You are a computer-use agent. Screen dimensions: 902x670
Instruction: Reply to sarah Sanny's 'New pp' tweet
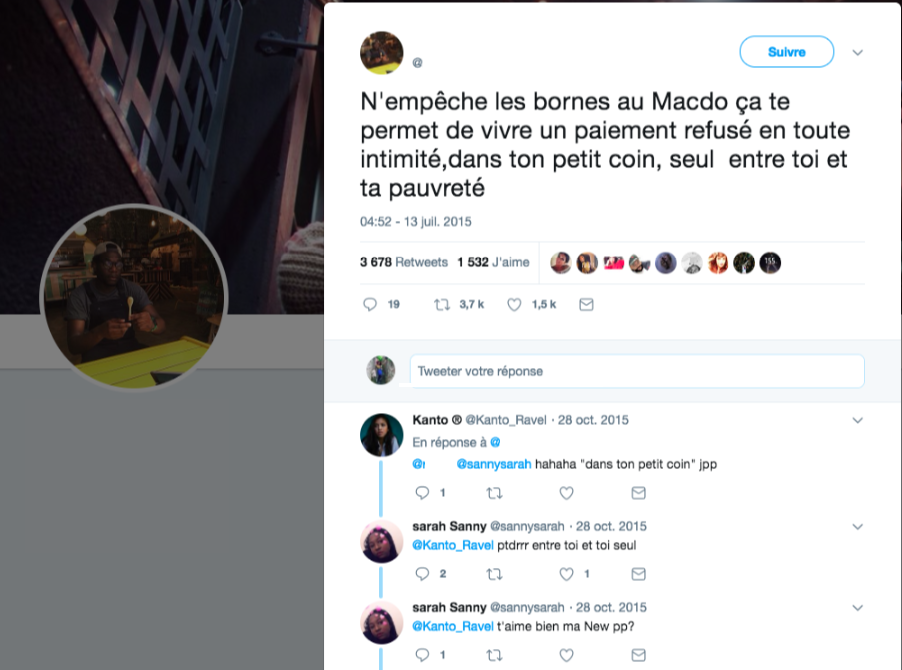(422, 655)
